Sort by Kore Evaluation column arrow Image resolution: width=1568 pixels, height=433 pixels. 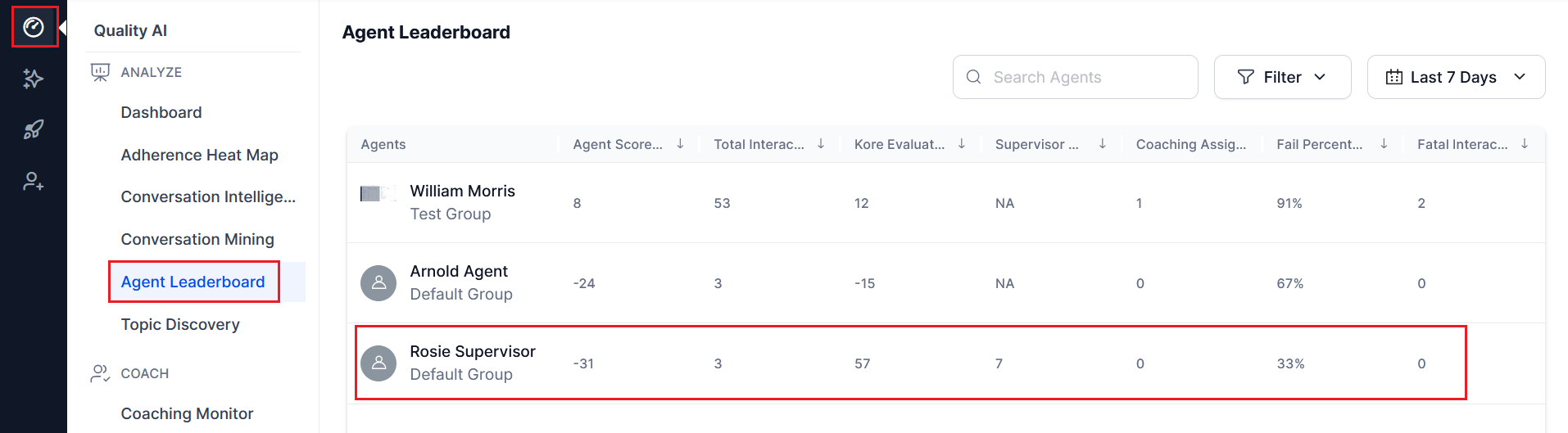(962, 144)
